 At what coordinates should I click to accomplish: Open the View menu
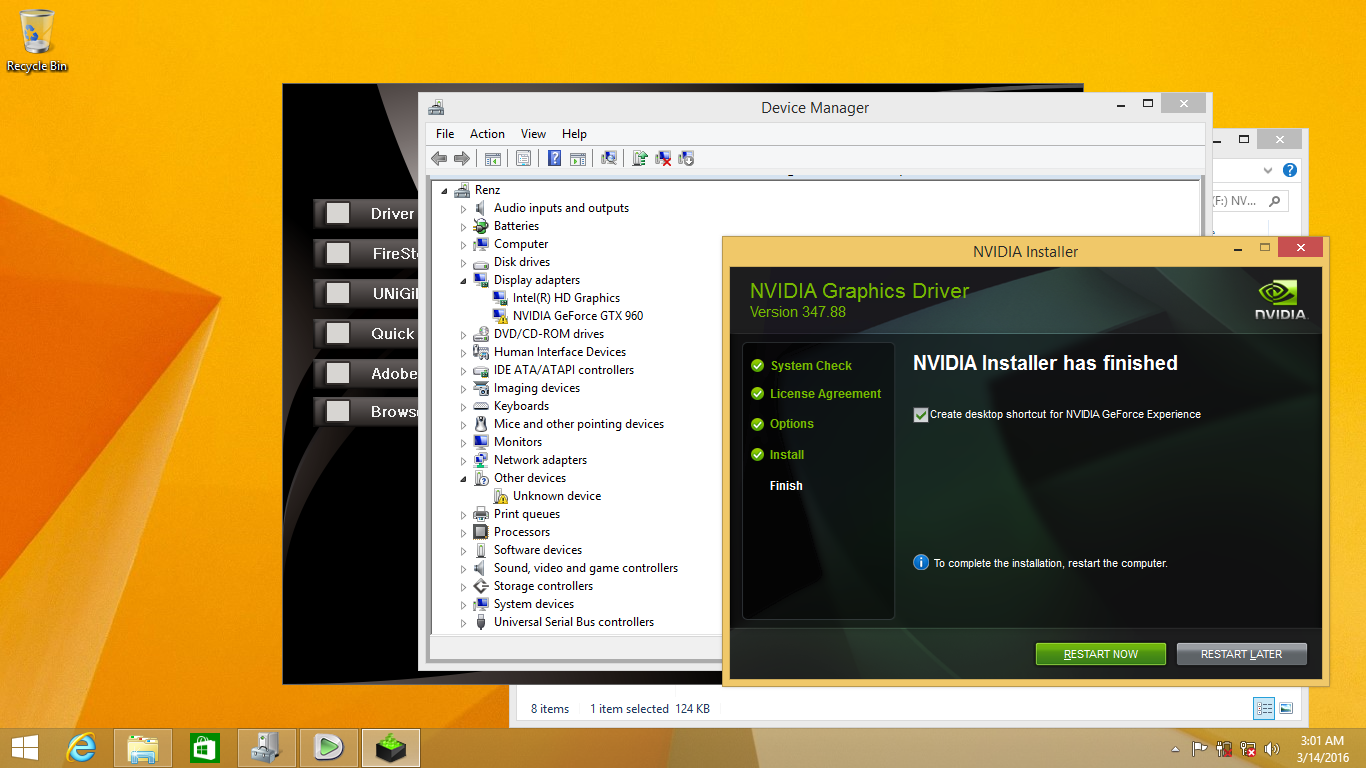click(533, 133)
